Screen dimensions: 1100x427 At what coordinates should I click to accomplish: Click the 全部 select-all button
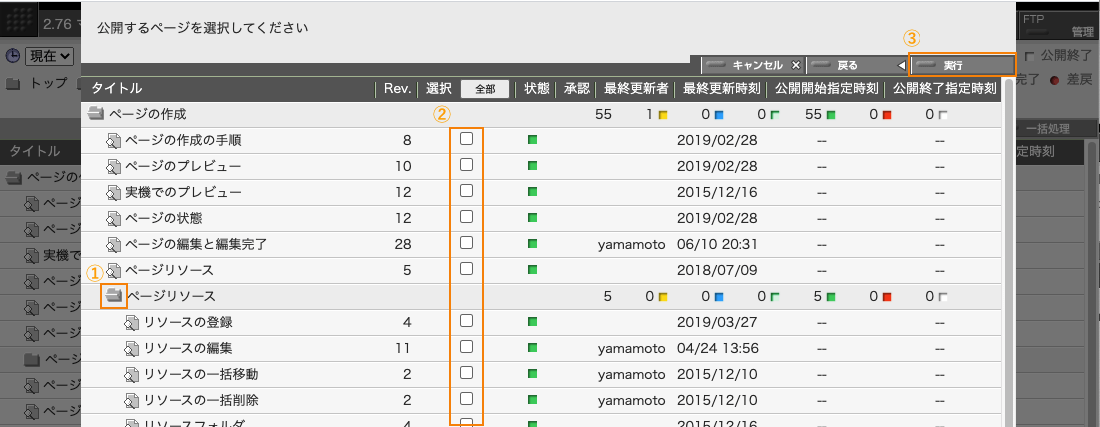485,88
